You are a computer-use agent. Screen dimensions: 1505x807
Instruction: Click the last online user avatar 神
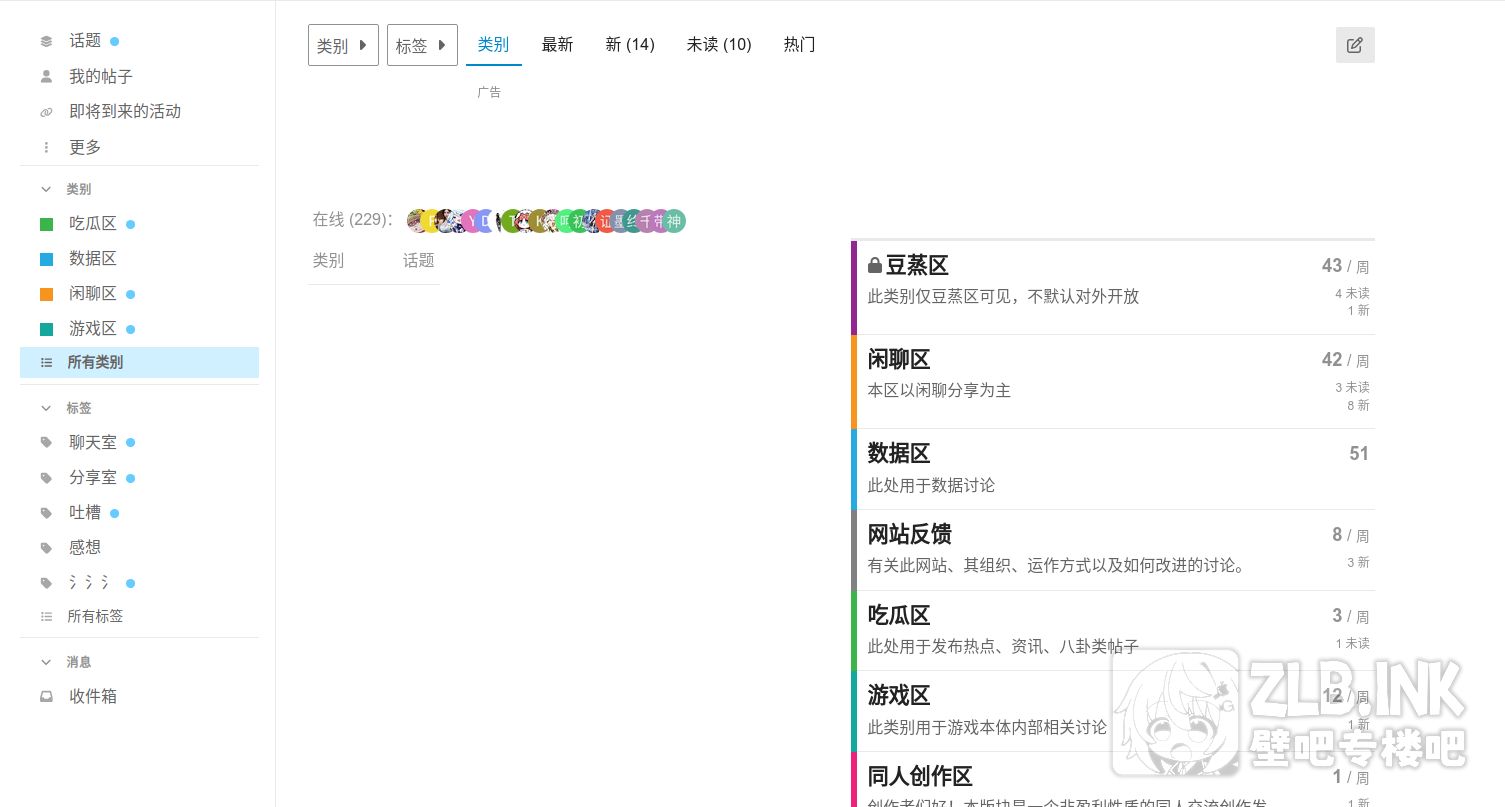[x=675, y=221]
